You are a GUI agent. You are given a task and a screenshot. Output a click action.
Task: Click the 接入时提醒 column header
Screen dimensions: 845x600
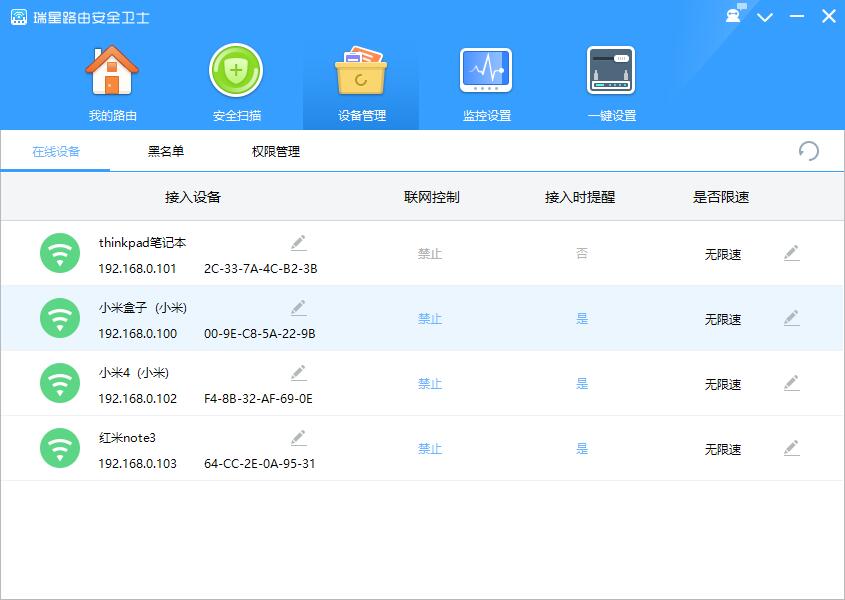(x=580, y=197)
